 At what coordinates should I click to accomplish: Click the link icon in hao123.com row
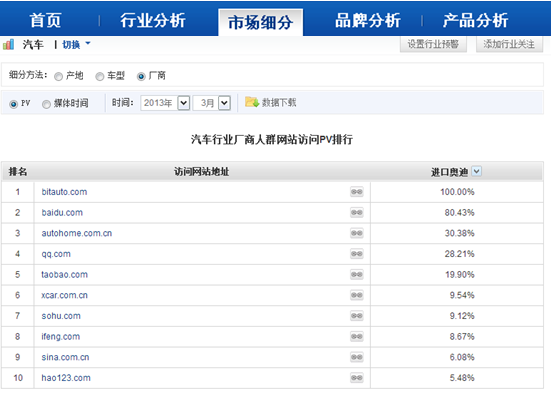pos(356,378)
